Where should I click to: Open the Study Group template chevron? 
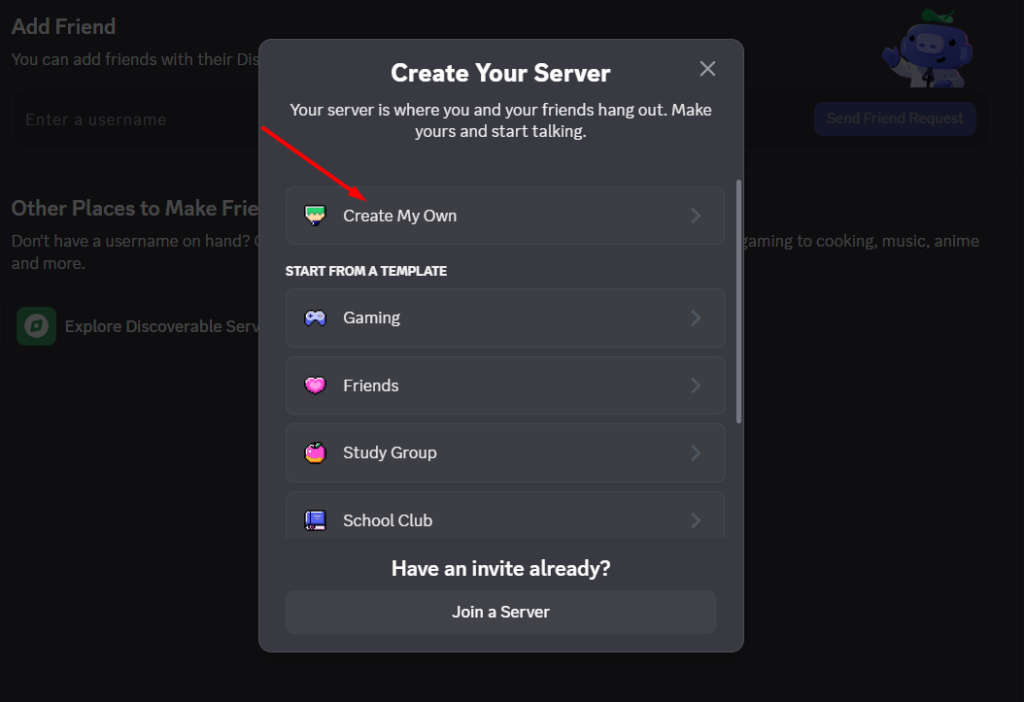click(696, 453)
